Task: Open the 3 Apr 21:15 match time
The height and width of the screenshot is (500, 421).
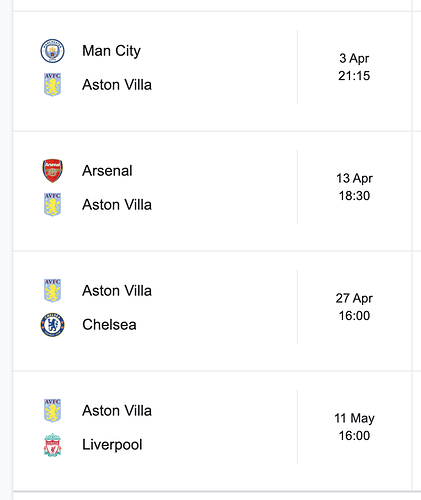Action: coord(354,67)
